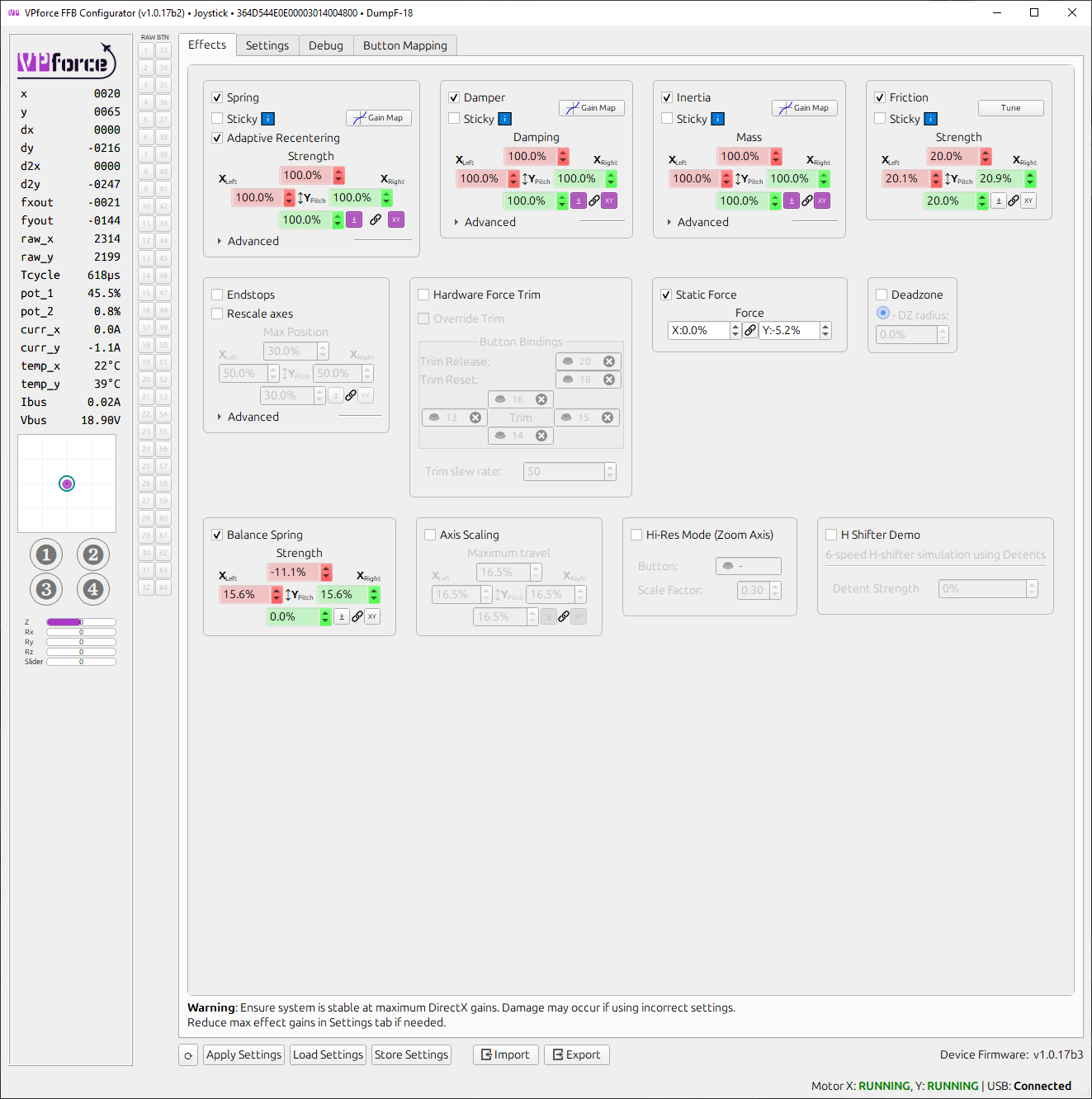Image resolution: width=1092 pixels, height=1099 pixels.
Task: Open the Damper Gain Map editor
Action: tap(590, 107)
